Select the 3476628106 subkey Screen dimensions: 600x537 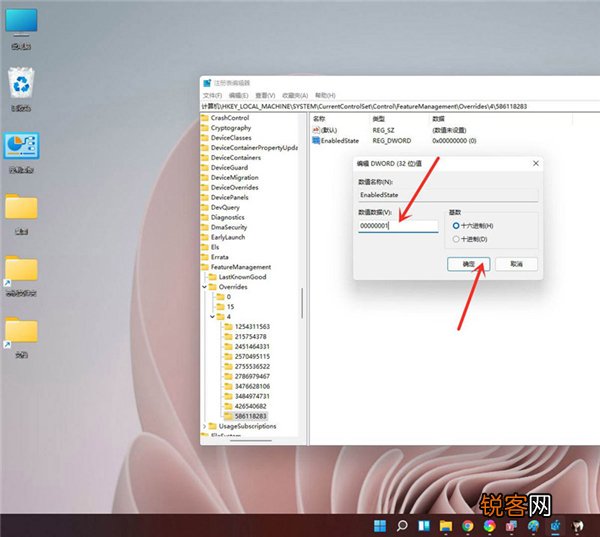click(x=252, y=386)
